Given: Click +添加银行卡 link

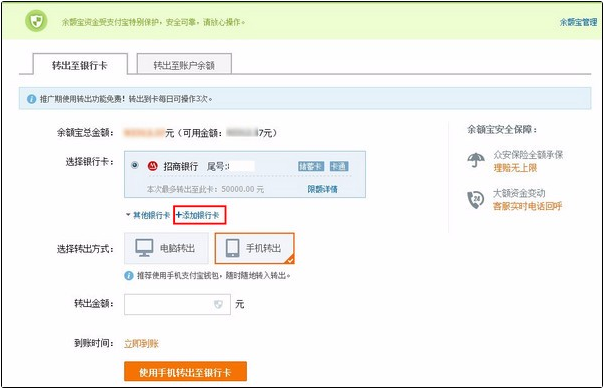Looking at the screenshot, I should [198, 215].
